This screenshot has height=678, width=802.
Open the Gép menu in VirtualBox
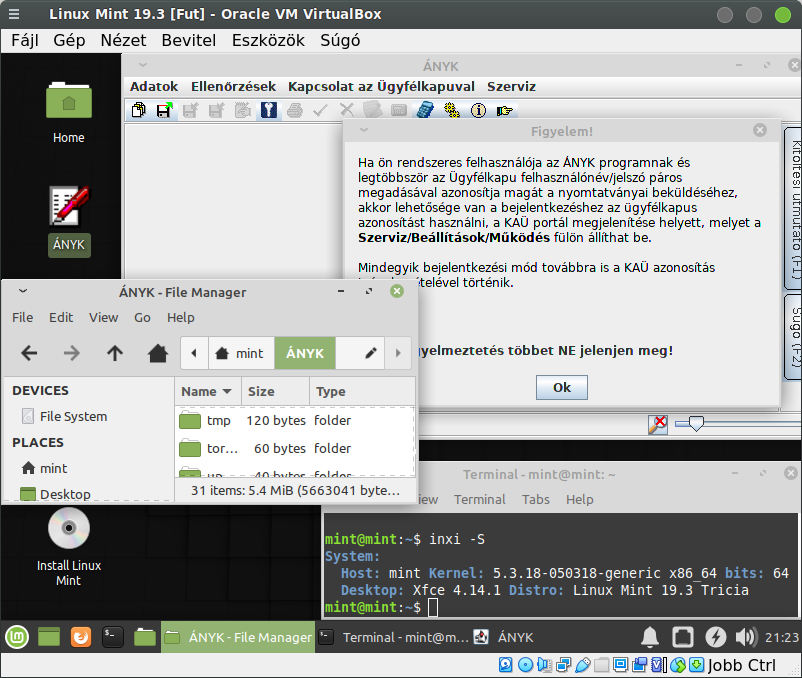69,40
